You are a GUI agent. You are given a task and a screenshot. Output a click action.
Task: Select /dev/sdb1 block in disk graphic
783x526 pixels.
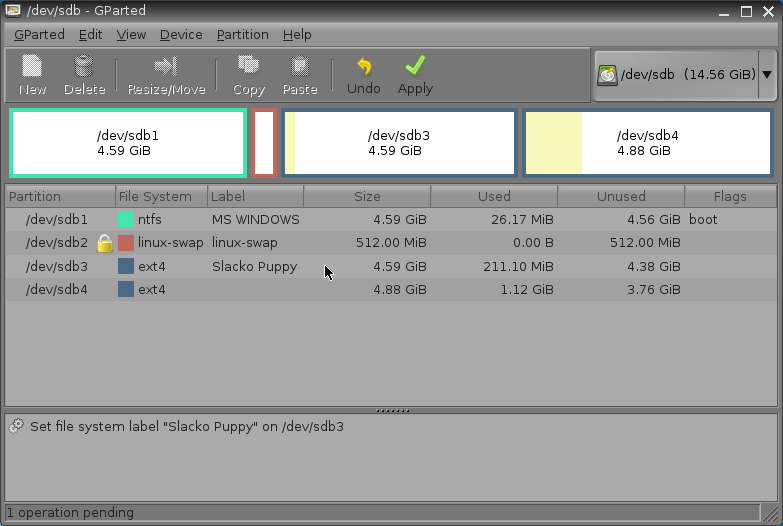pos(128,143)
